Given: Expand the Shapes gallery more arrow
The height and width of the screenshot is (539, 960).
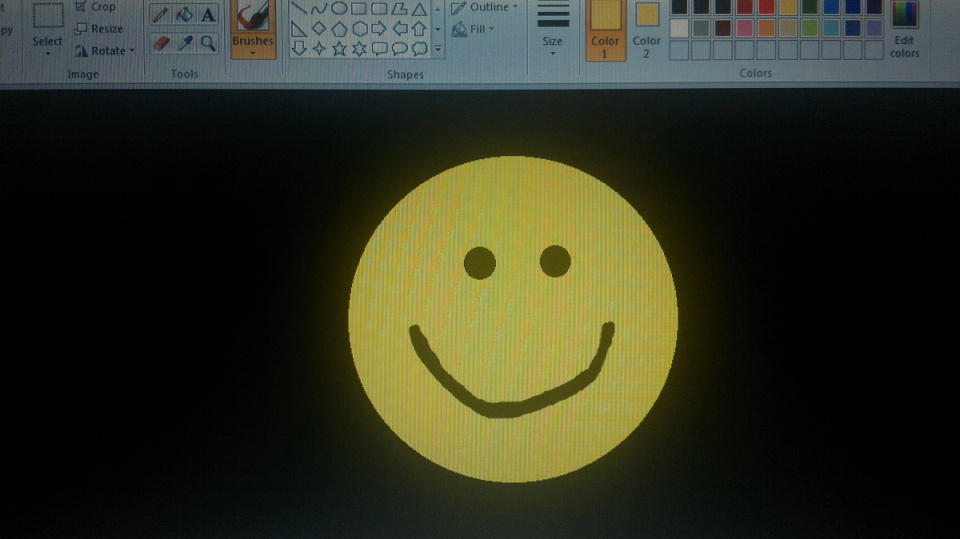Looking at the screenshot, I should pyautogui.click(x=438, y=47).
